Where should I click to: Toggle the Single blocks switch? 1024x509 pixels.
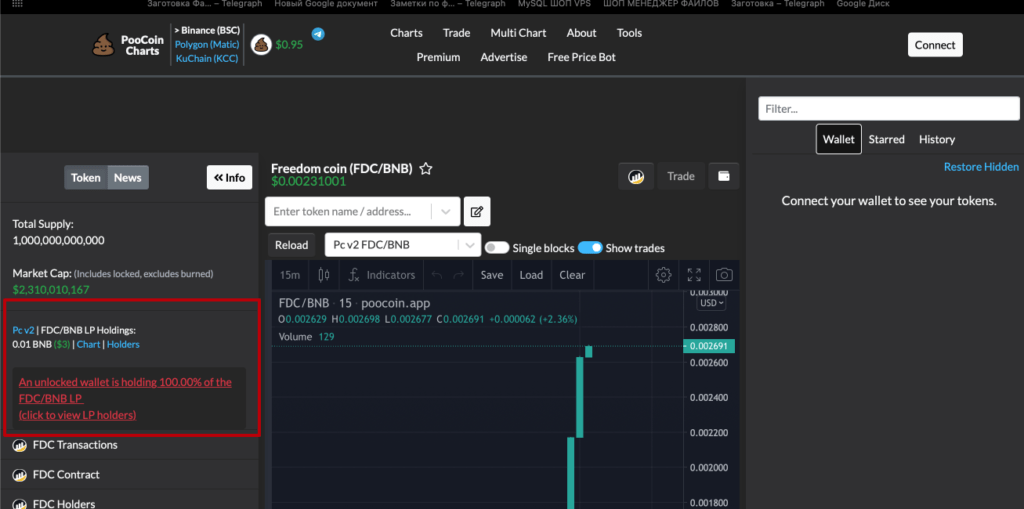497,248
